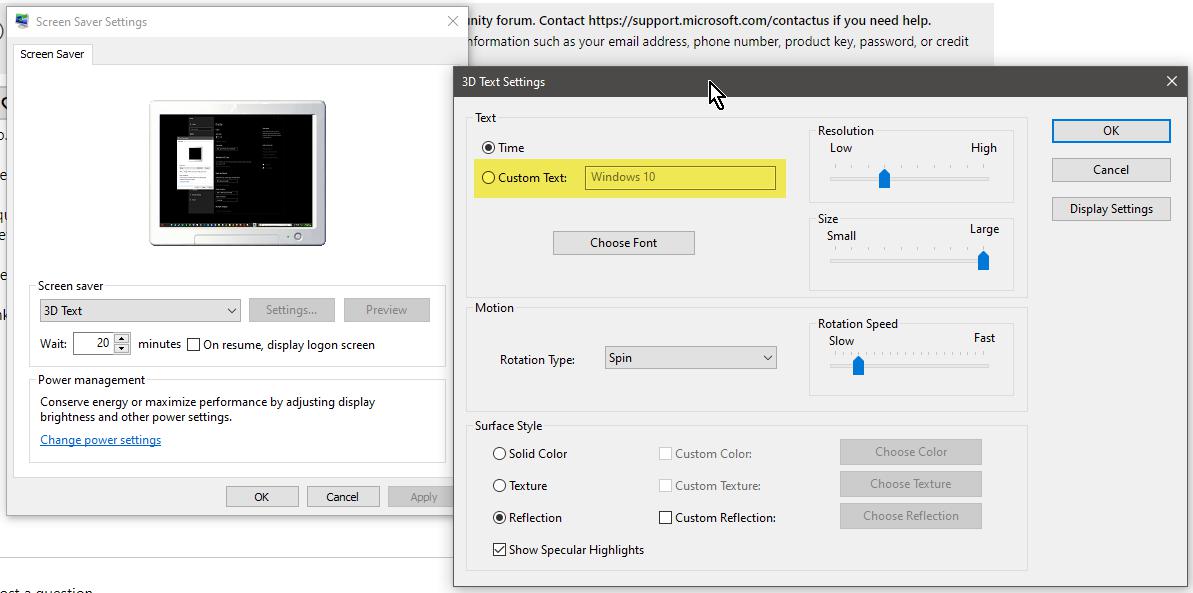
Task: Open the screen saver selection dropdown
Action: click(x=140, y=311)
